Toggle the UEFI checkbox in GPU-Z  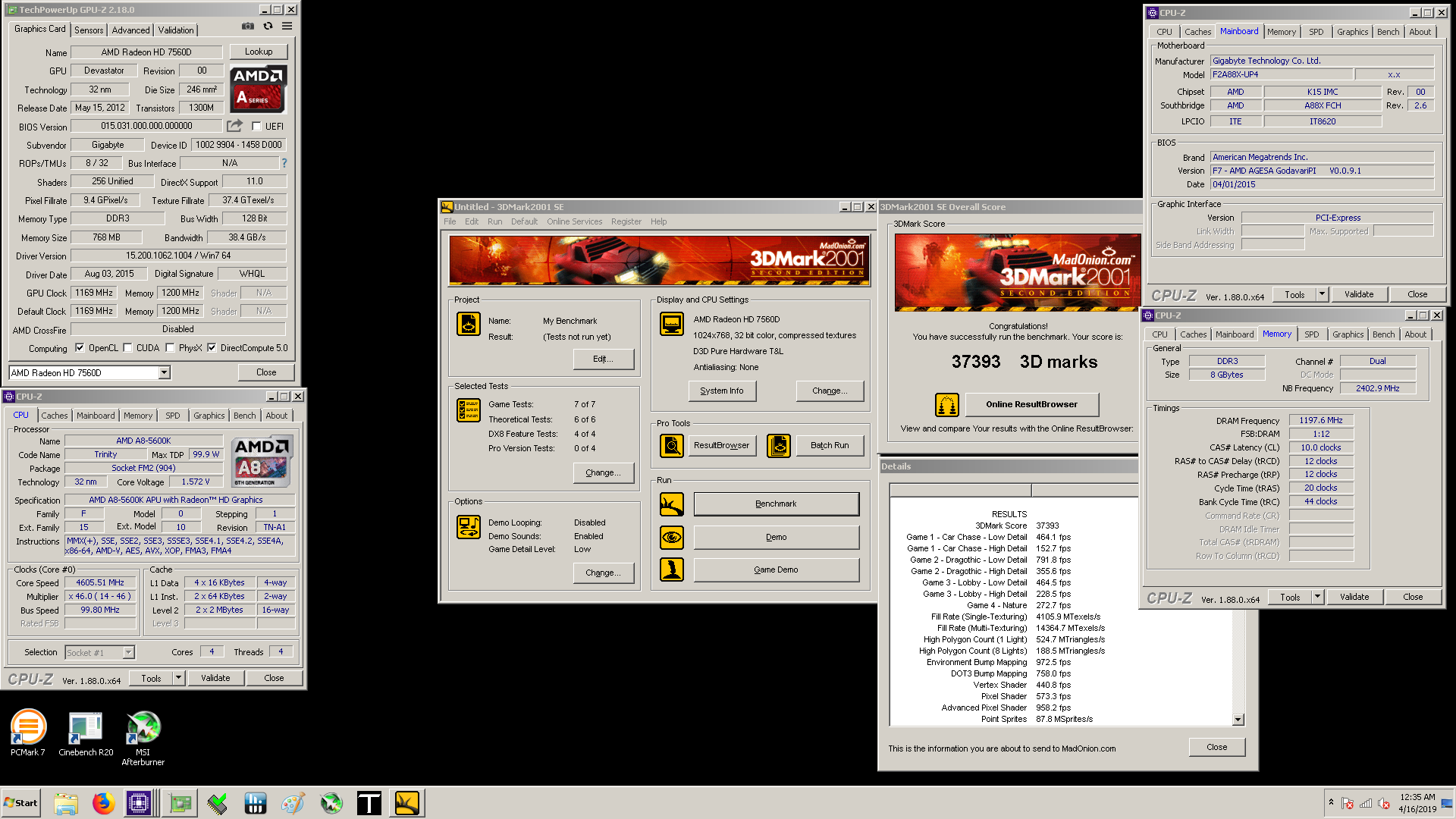(x=256, y=127)
